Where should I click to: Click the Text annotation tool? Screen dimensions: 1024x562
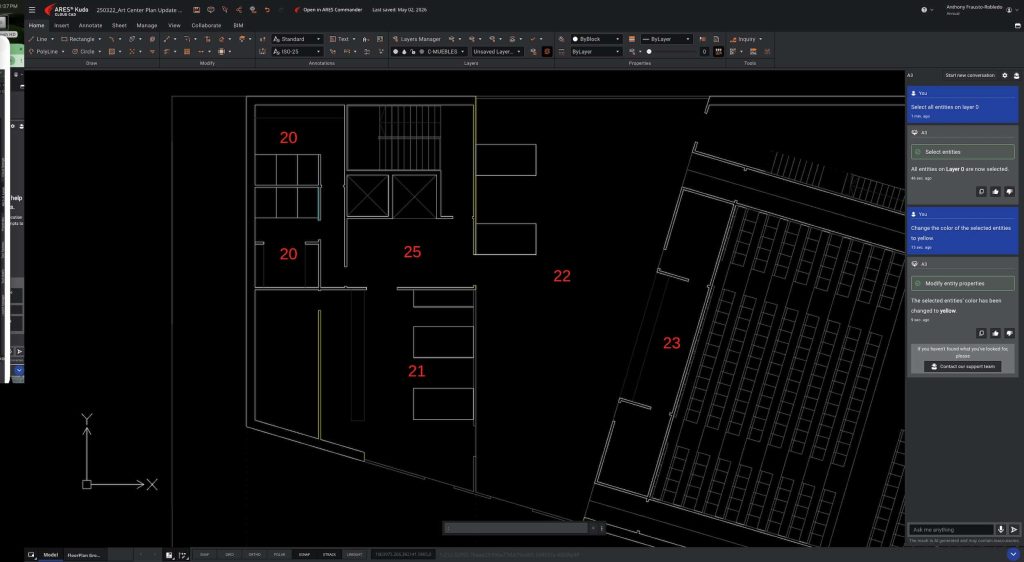pos(339,39)
